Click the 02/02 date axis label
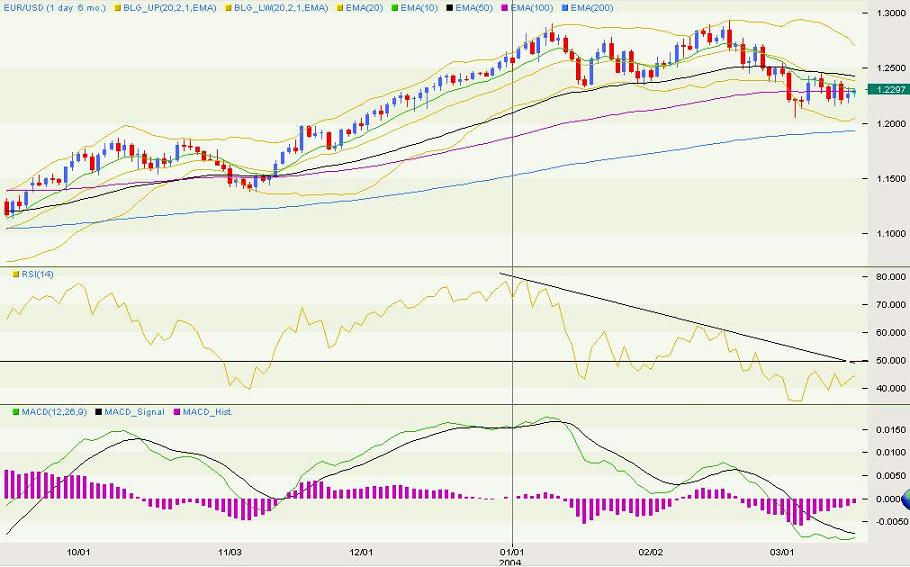910x567 pixels. tap(651, 552)
